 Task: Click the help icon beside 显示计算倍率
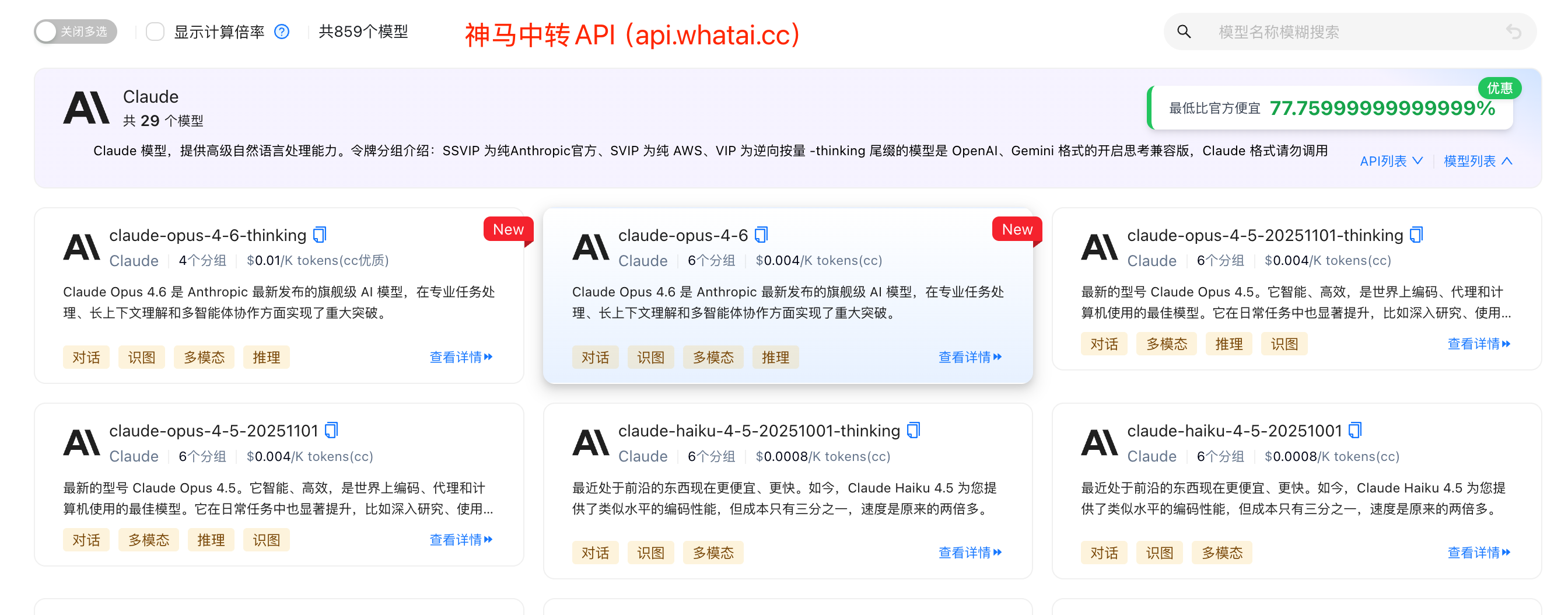[x=282, y=32]
